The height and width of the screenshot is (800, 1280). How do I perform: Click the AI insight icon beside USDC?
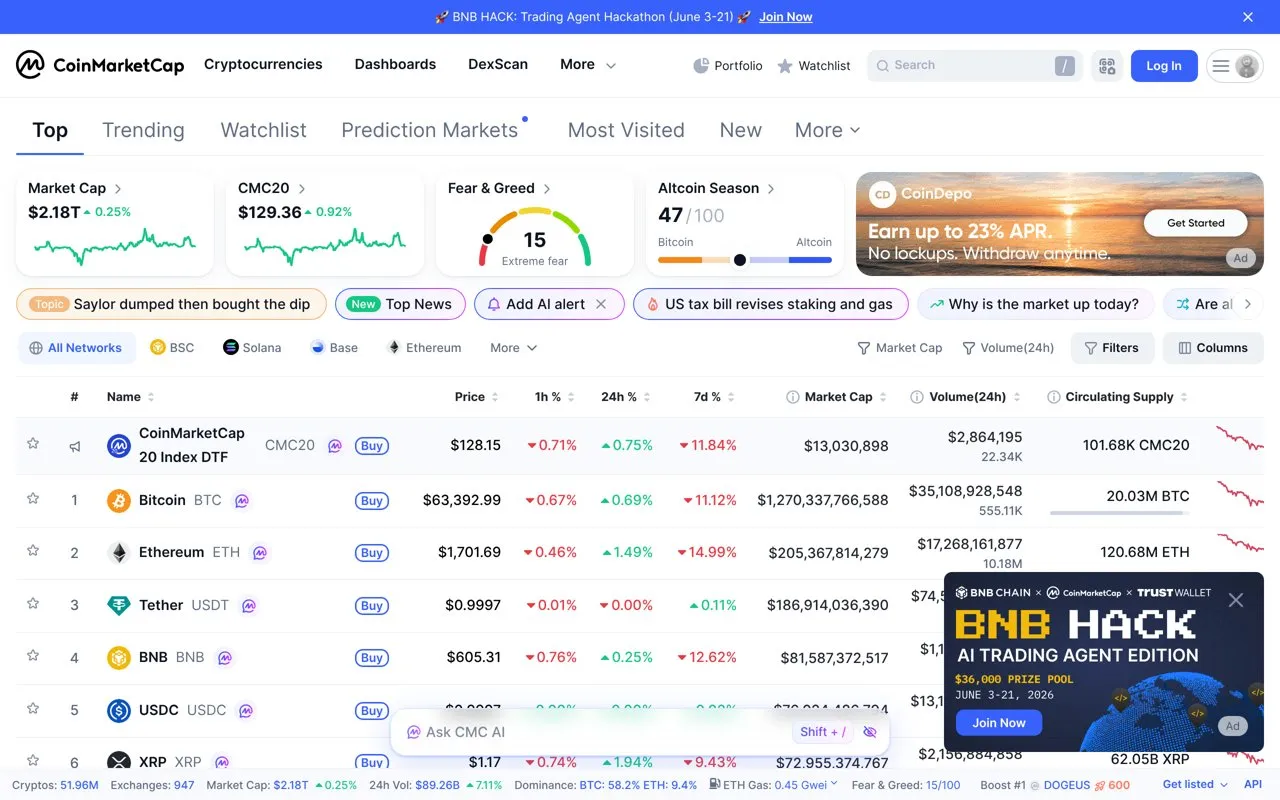(x=245, y=711)
